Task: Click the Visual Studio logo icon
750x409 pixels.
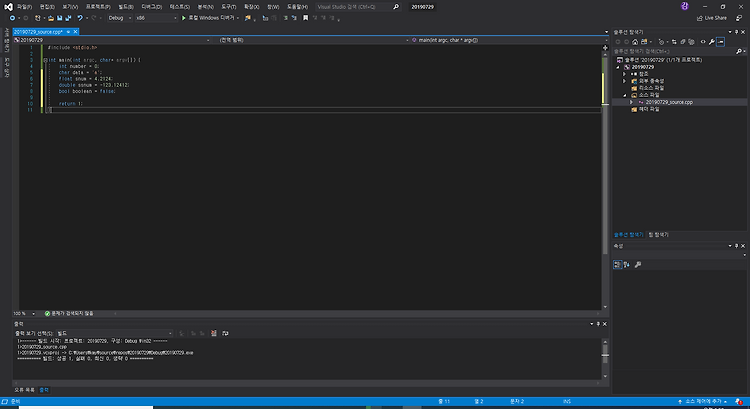Action: pos(8,7)
